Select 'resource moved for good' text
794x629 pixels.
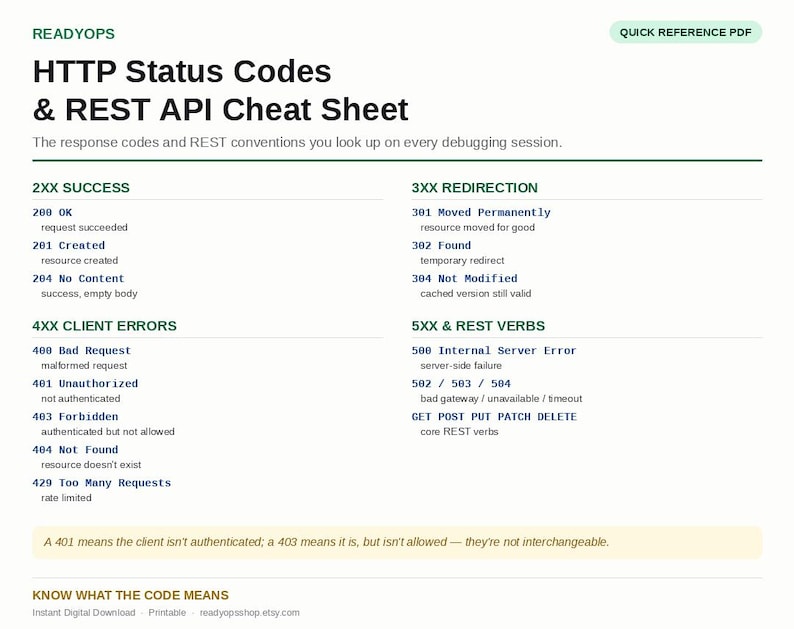478,227
